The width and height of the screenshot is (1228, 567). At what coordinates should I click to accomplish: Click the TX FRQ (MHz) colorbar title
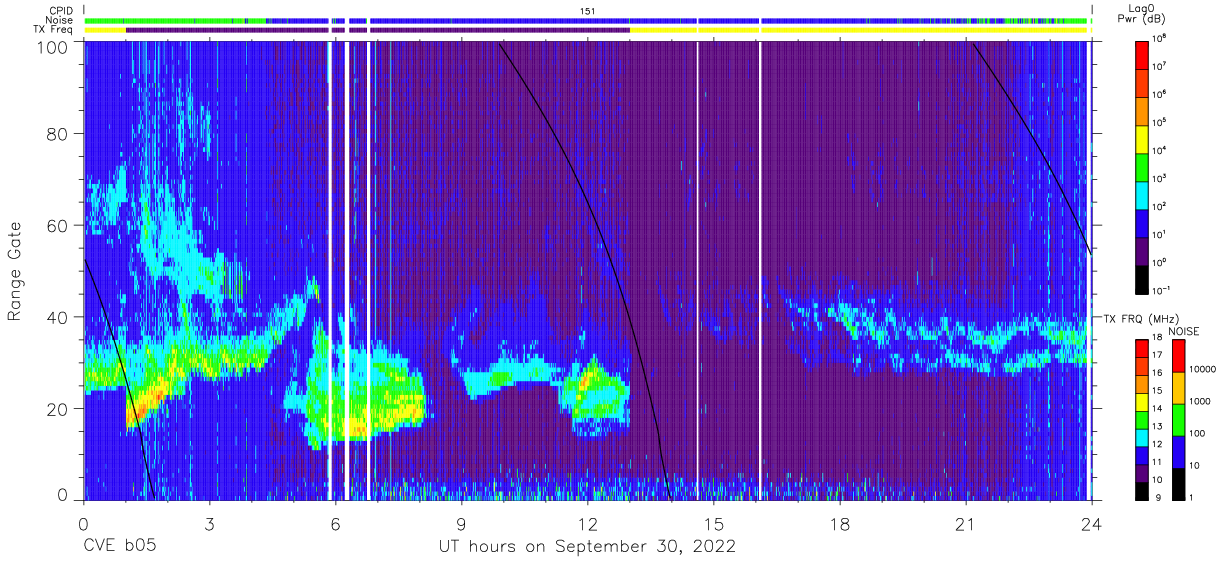[x=1140, y=318]
